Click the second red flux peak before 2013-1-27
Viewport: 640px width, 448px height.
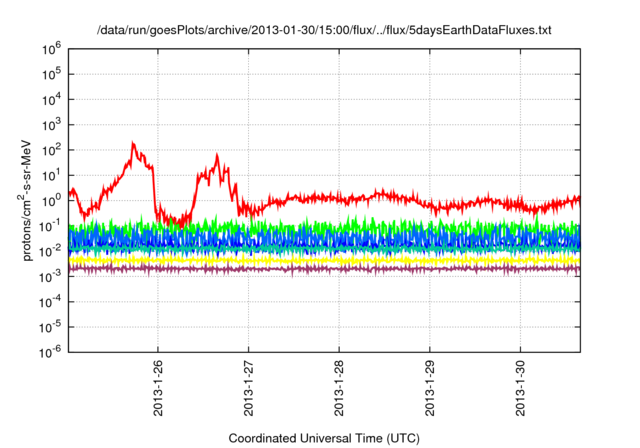217,157
